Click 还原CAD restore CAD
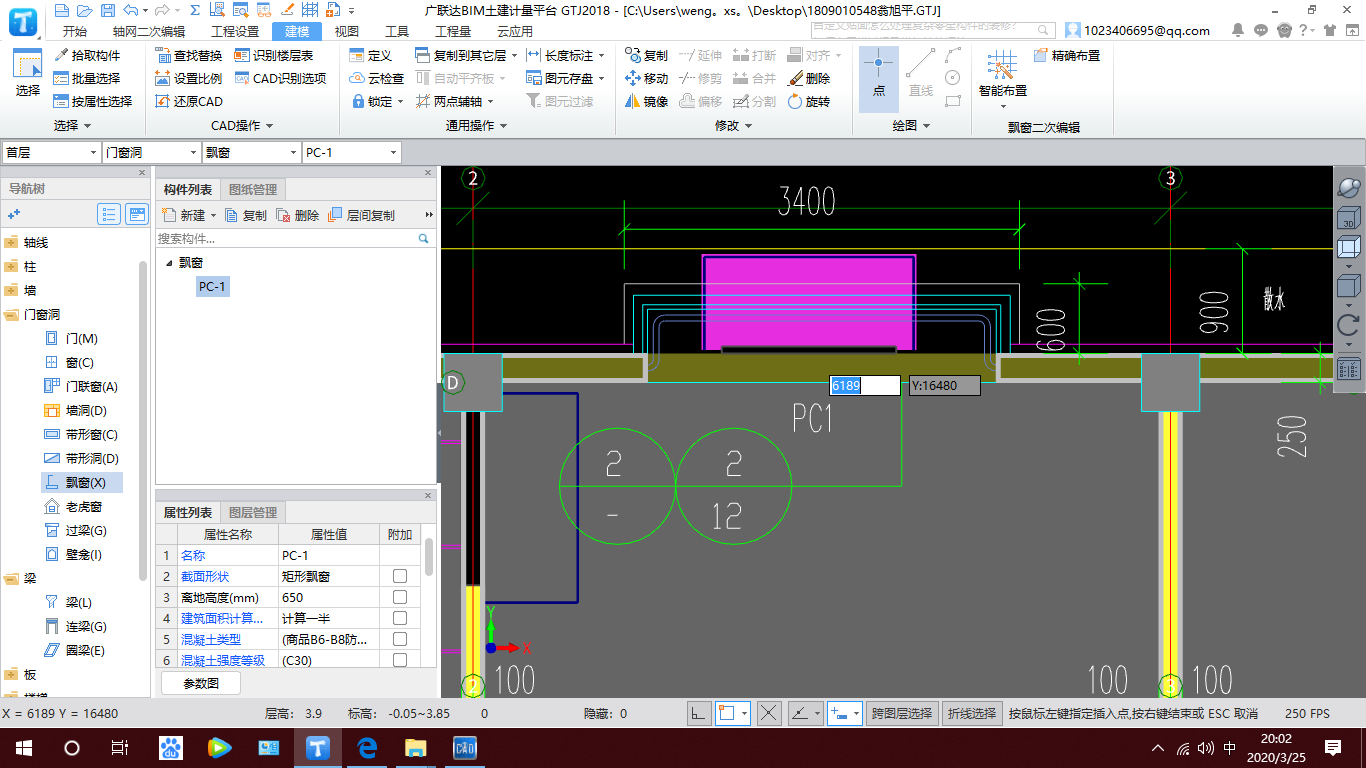Screen dimensions: 1366x768 (x=189, y=101)
